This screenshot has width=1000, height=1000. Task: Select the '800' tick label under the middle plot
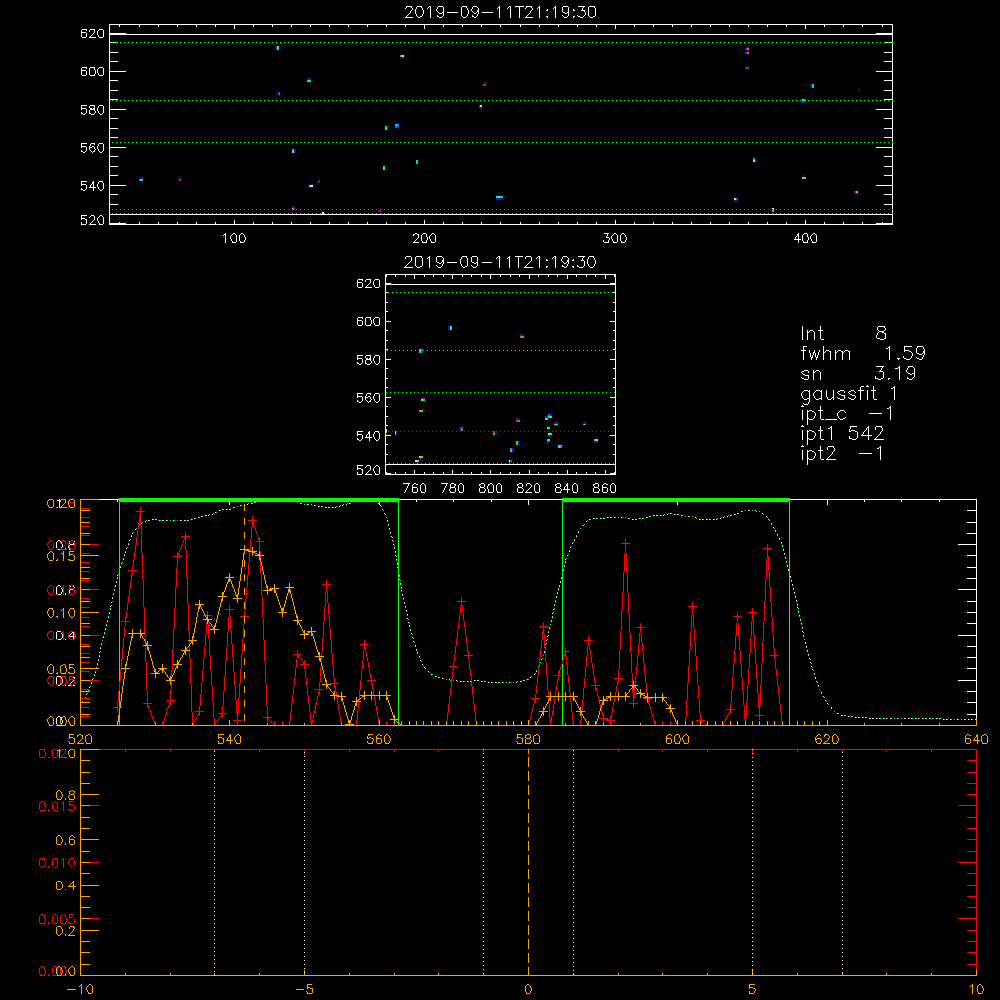(490, 489)
